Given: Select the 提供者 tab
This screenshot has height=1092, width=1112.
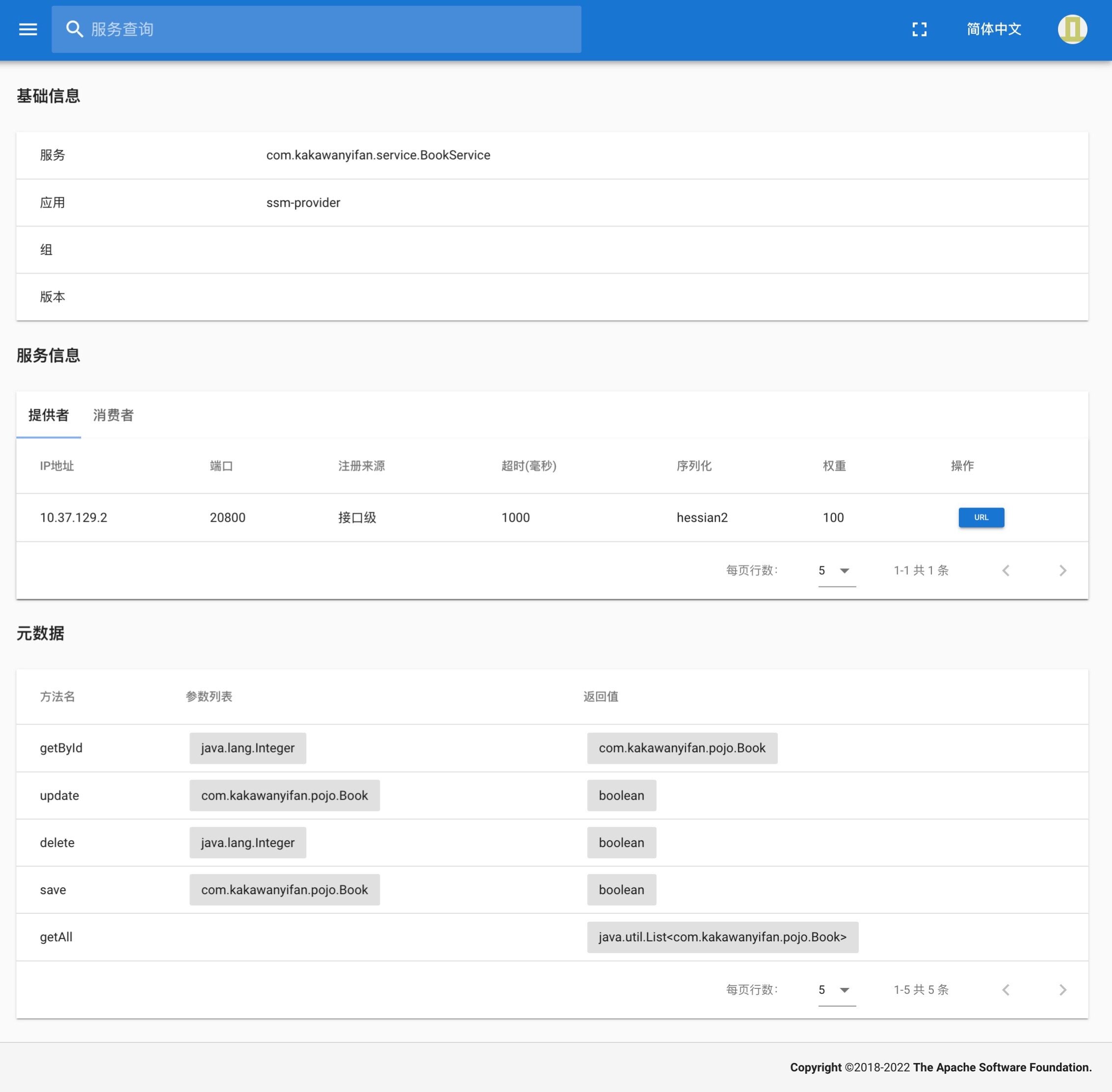Looking at the screenshot, I should coord(49,415).
